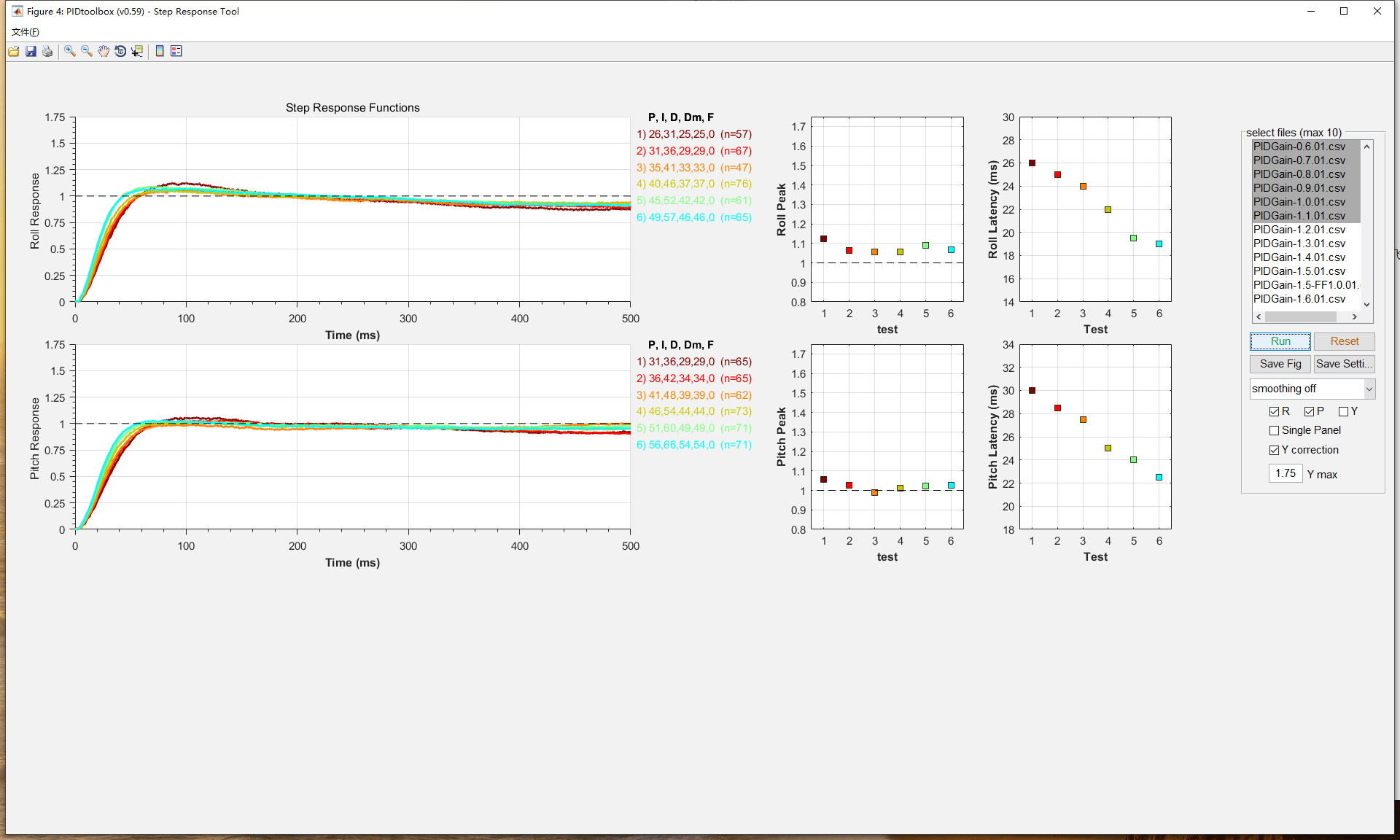Click the MATLAB figure icon in the title bar
The width and height of the screenshot is (1400, 840).
pos(17,11)
